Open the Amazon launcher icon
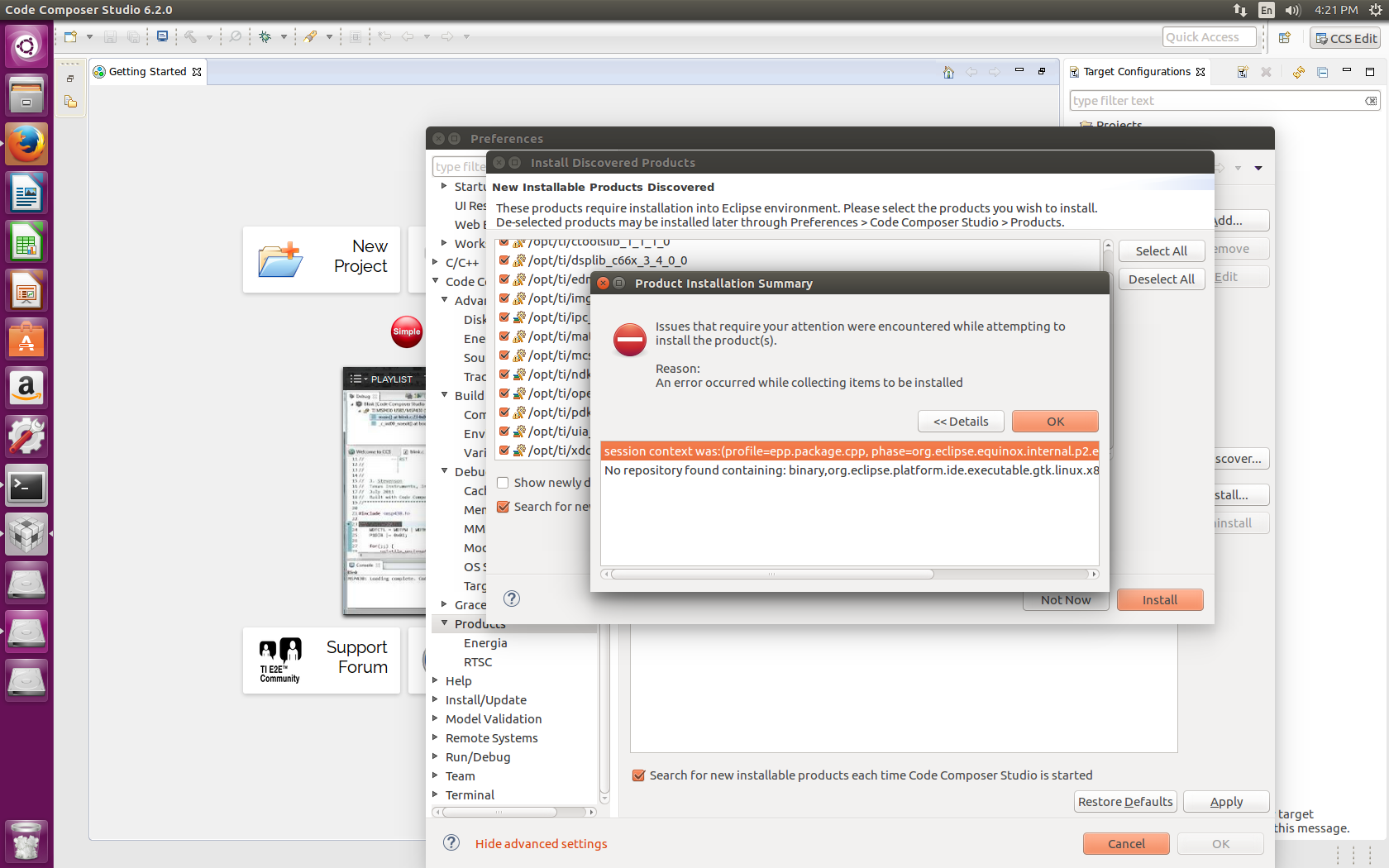Viewport: 1389px width, 868px height. point(26,389)
